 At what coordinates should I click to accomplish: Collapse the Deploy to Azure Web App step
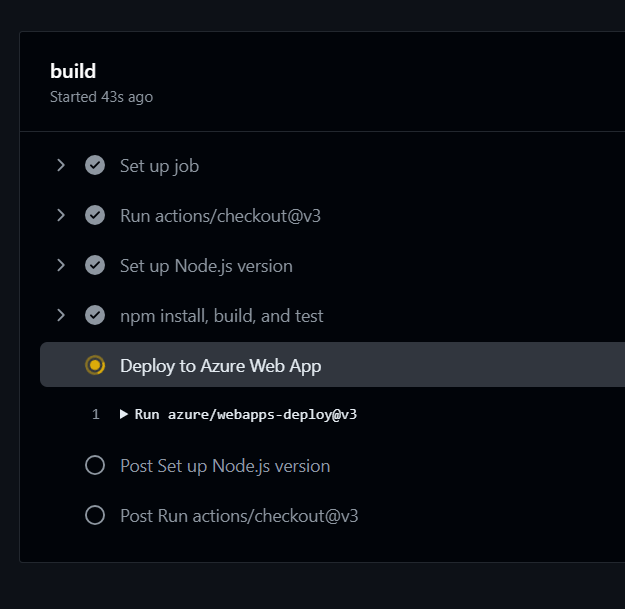click(332, 365)
